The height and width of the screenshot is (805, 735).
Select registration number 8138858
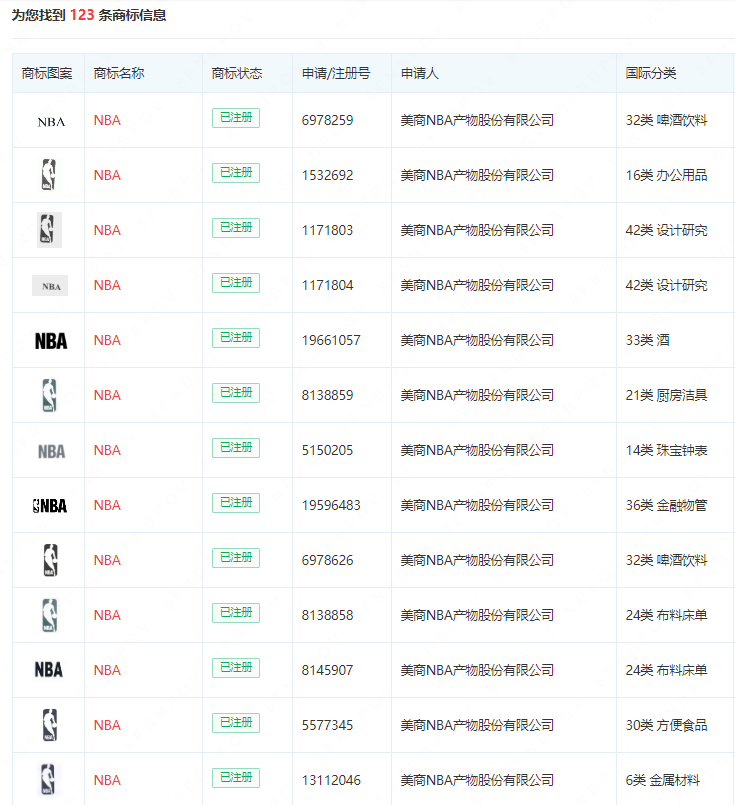[x=327, y=615]
